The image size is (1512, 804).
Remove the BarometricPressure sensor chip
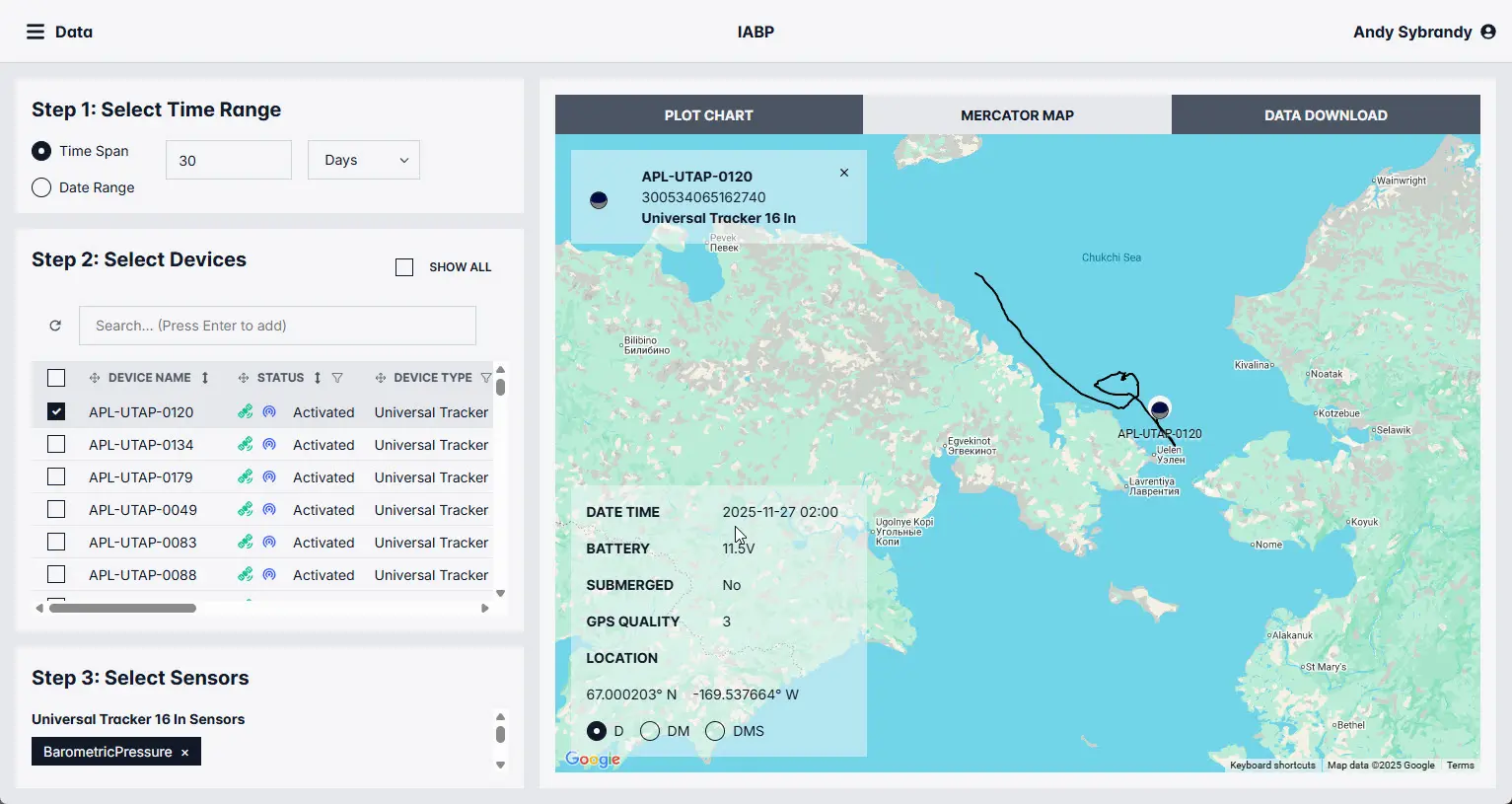pos(184,753)
